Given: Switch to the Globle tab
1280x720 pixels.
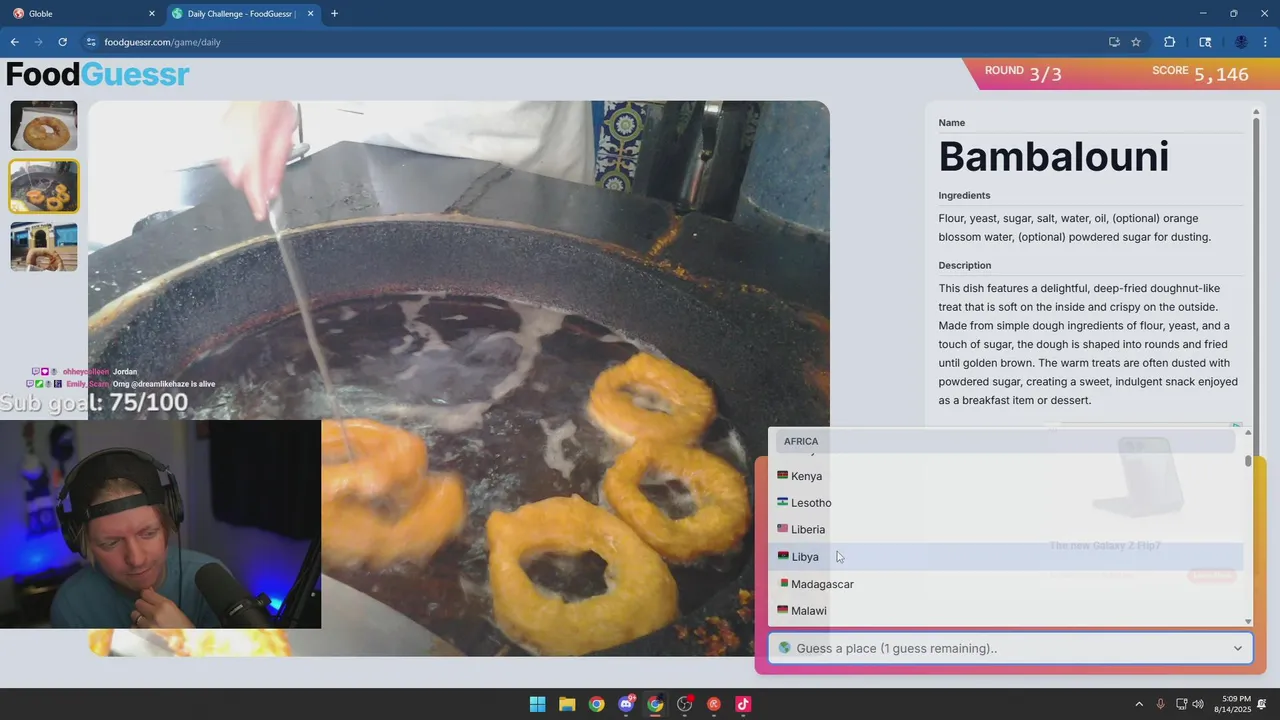Looking at the screenshot, I should pyautogui.click(x=82, y=14).
